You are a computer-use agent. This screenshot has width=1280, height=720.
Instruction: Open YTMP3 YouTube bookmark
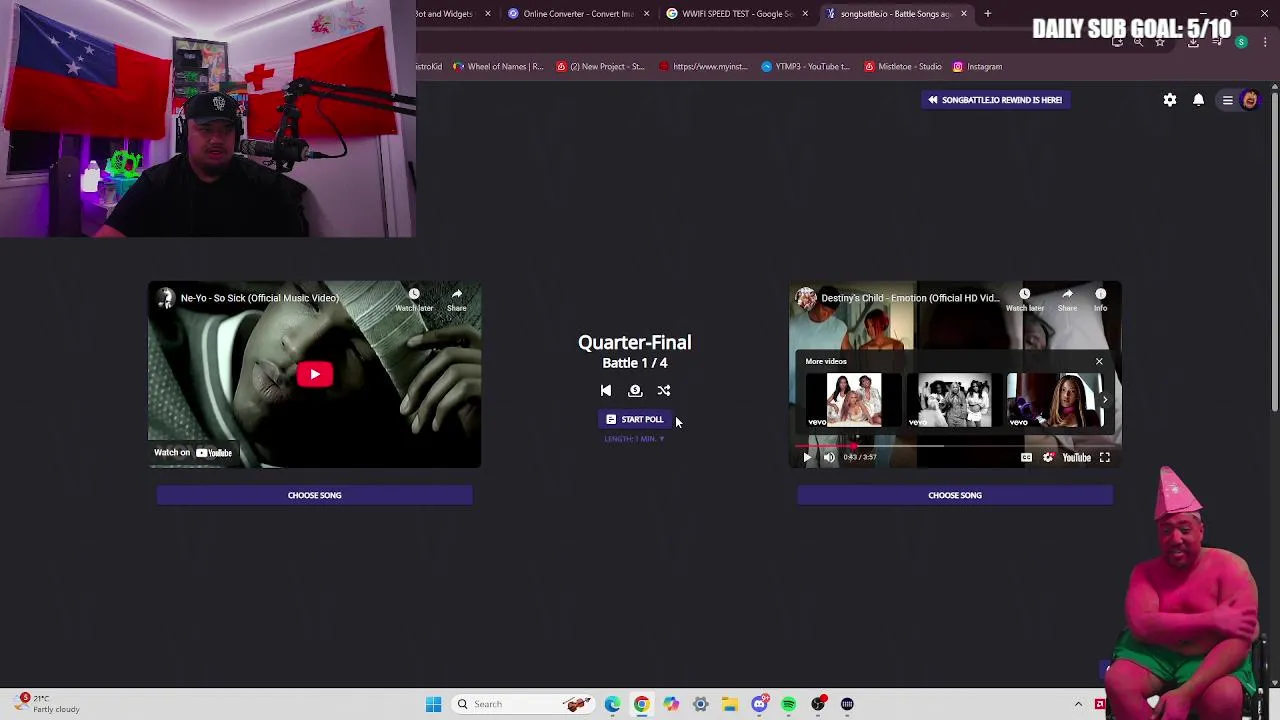coord(805,67)
